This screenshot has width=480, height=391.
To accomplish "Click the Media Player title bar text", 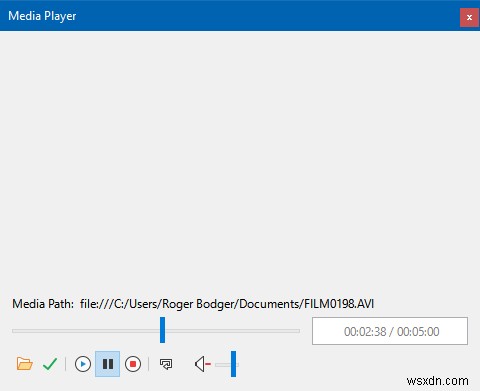I will pyautogui.click(x=42, y=16).
